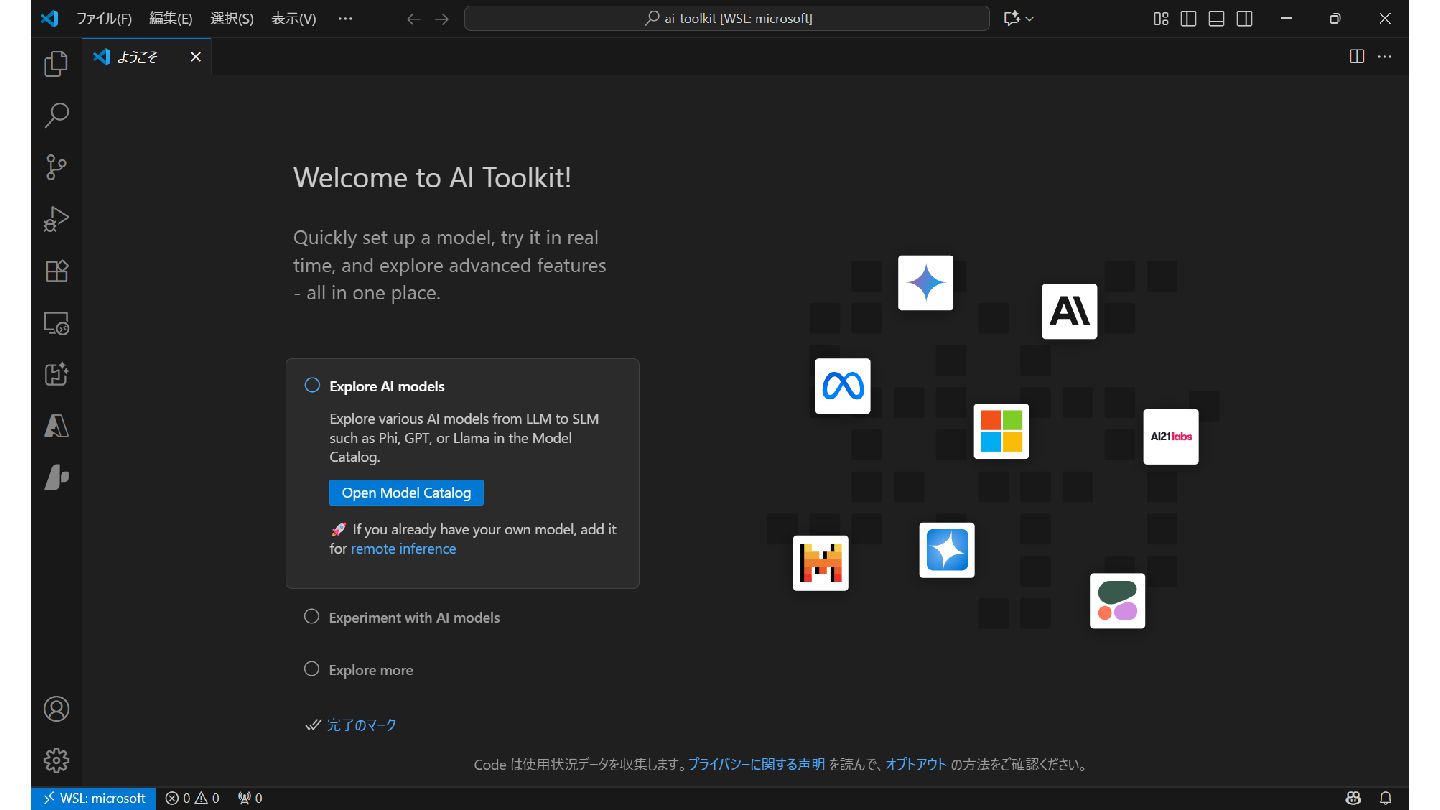Screen dimensions: 1440x810
Task: Click the forwarded ports status indicator
Action: click(x=250, y=798)
